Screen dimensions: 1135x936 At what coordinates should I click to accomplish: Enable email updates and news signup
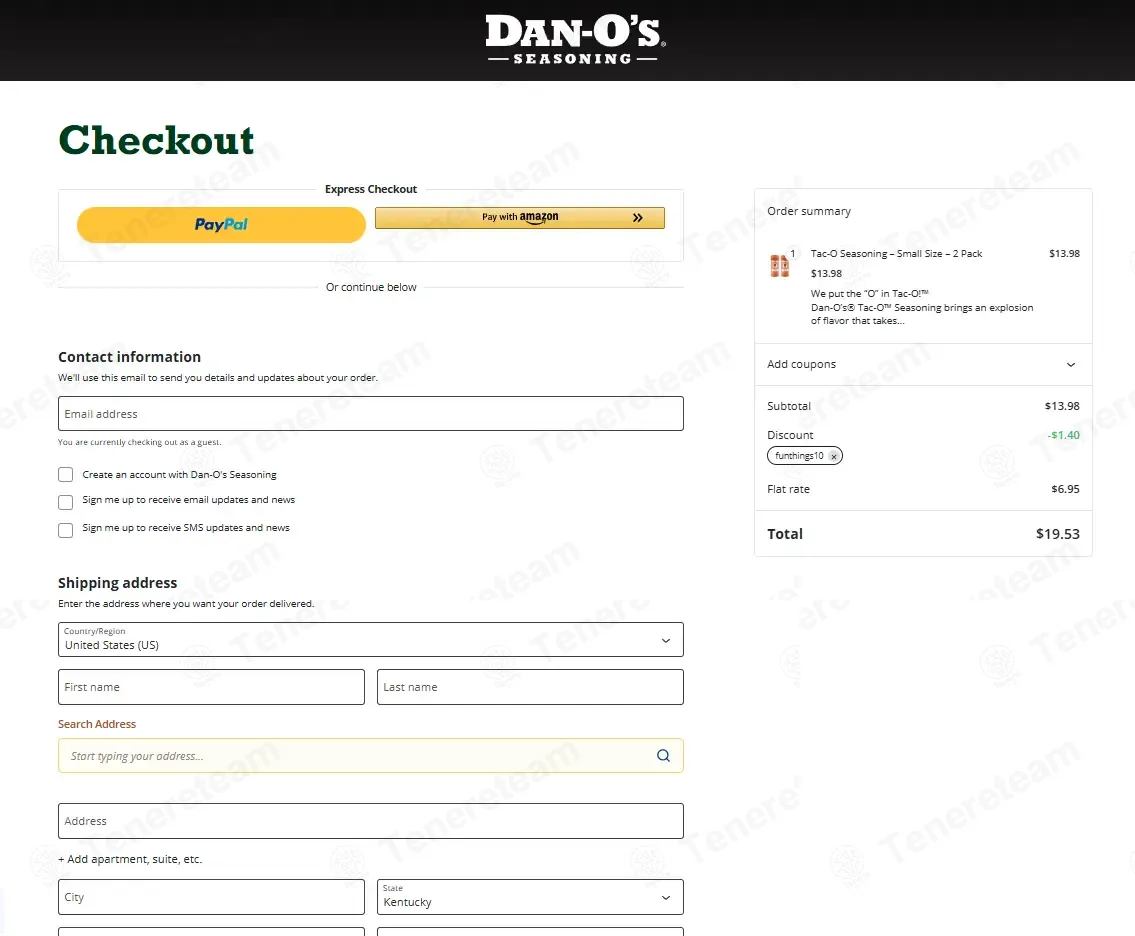(66, 502)
